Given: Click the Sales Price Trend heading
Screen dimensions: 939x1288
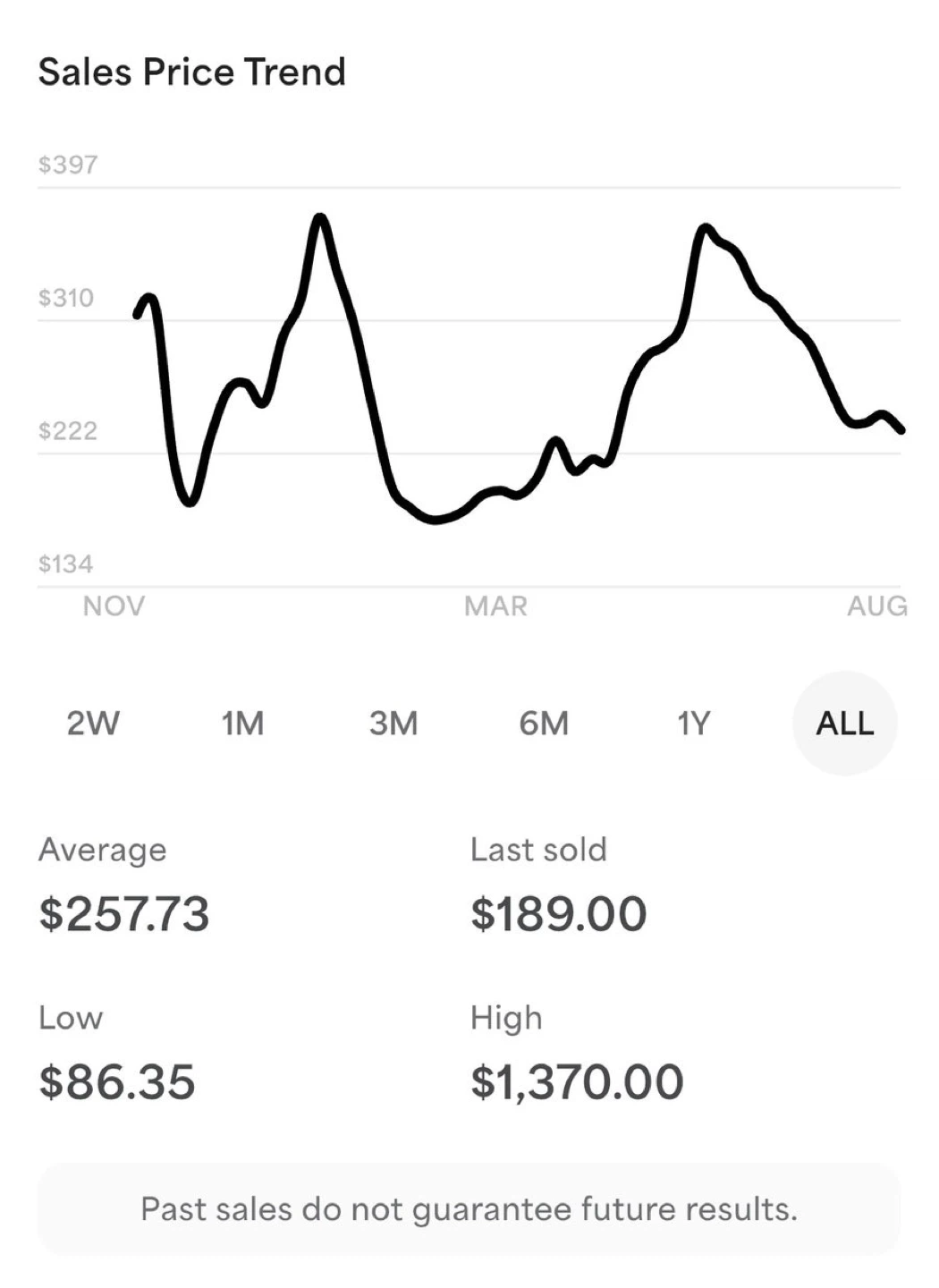Looking at the screenshot, I should 192,72.
